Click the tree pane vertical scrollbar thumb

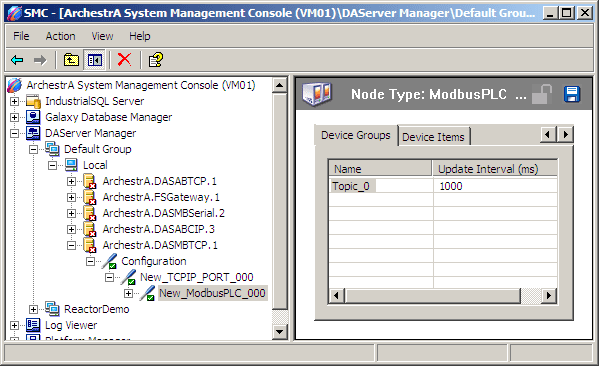(x=280, y=201)
